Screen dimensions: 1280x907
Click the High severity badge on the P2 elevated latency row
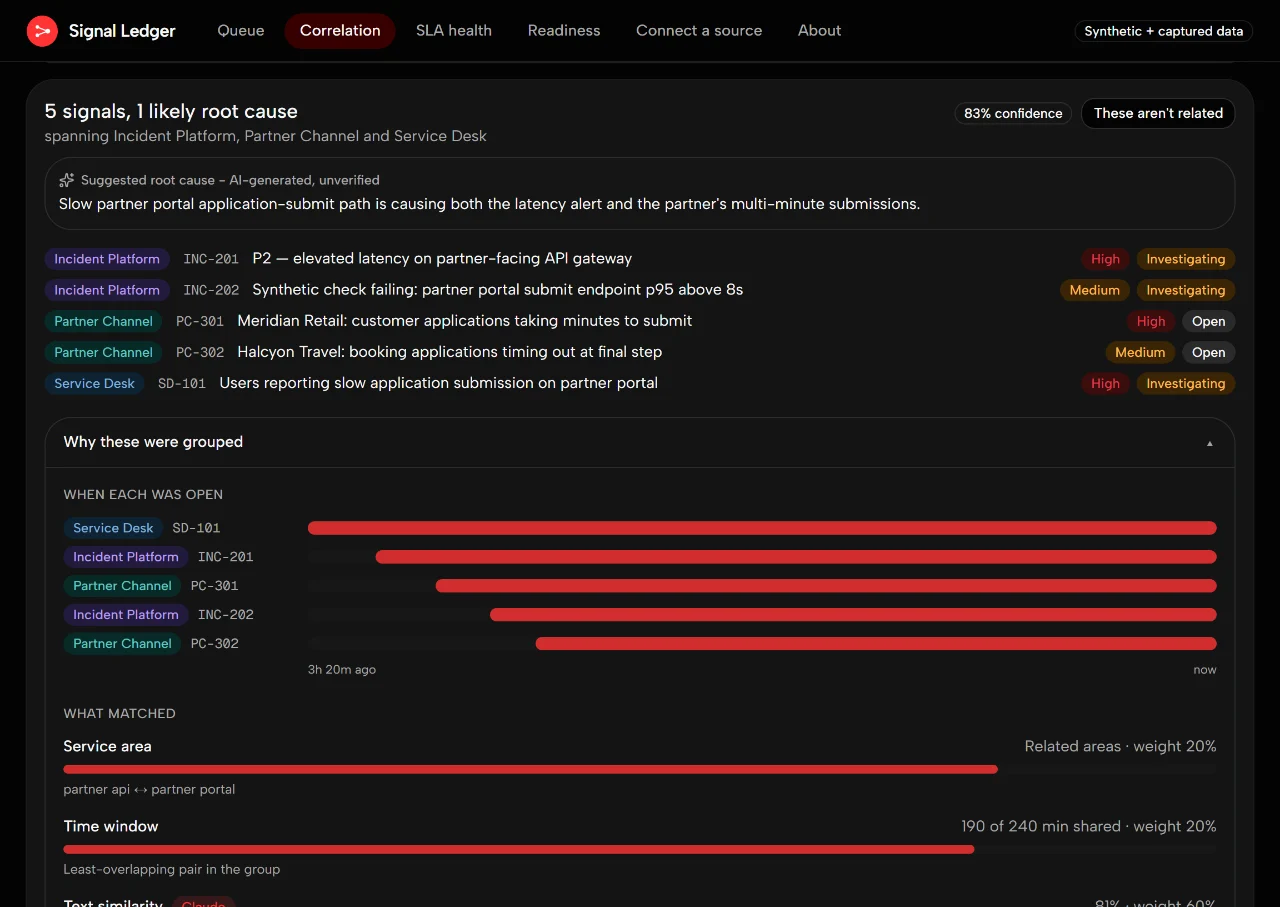[x=1105, y=259]
